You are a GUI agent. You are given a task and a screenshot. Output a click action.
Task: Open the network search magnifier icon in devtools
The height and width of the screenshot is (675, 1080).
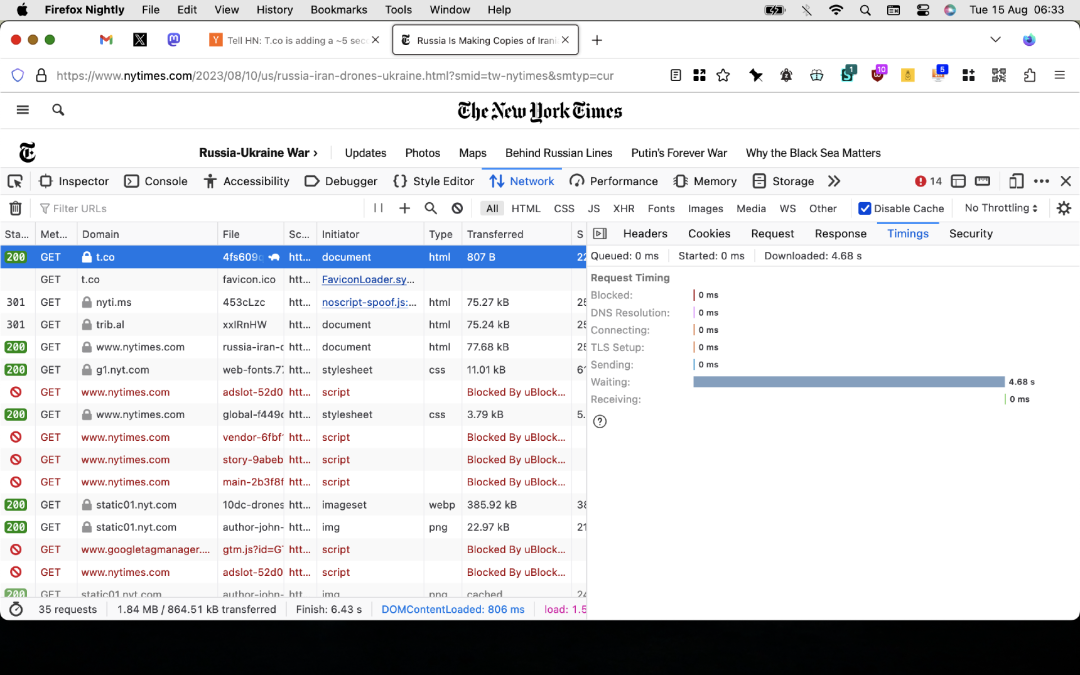[x=430, y=208]
